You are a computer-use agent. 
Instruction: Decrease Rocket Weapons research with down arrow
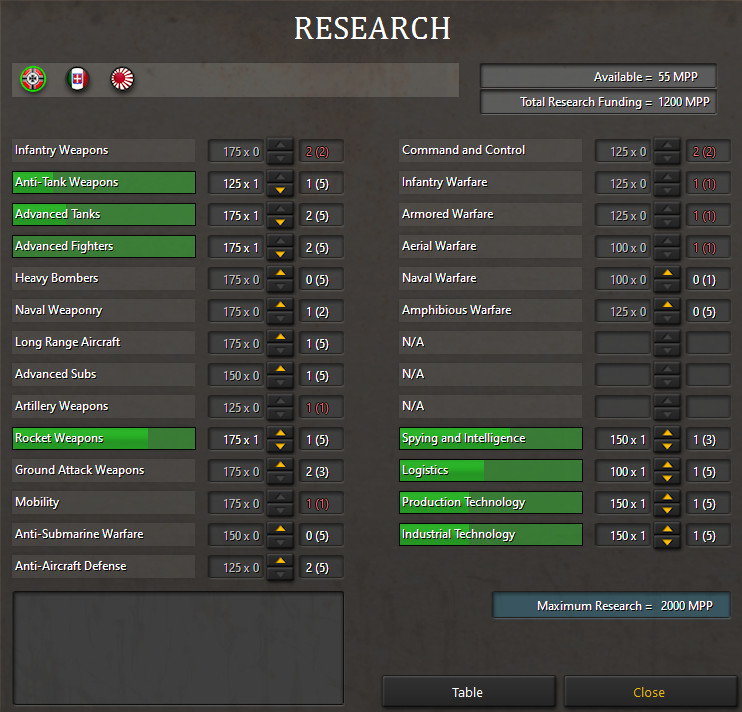pos(280,446)
